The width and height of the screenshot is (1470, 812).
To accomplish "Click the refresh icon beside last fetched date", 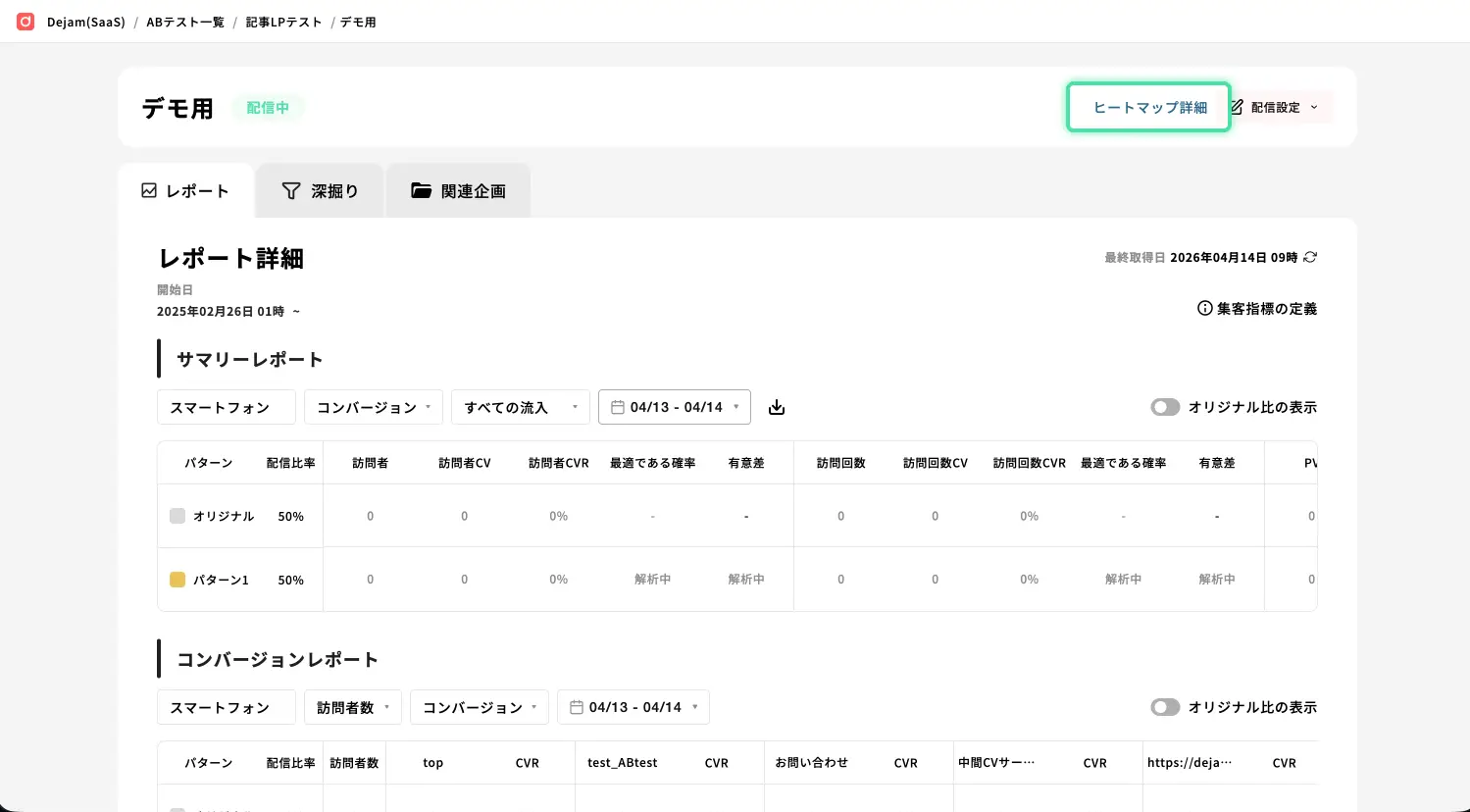I will pyautogui.click(x=1310, y=258).
